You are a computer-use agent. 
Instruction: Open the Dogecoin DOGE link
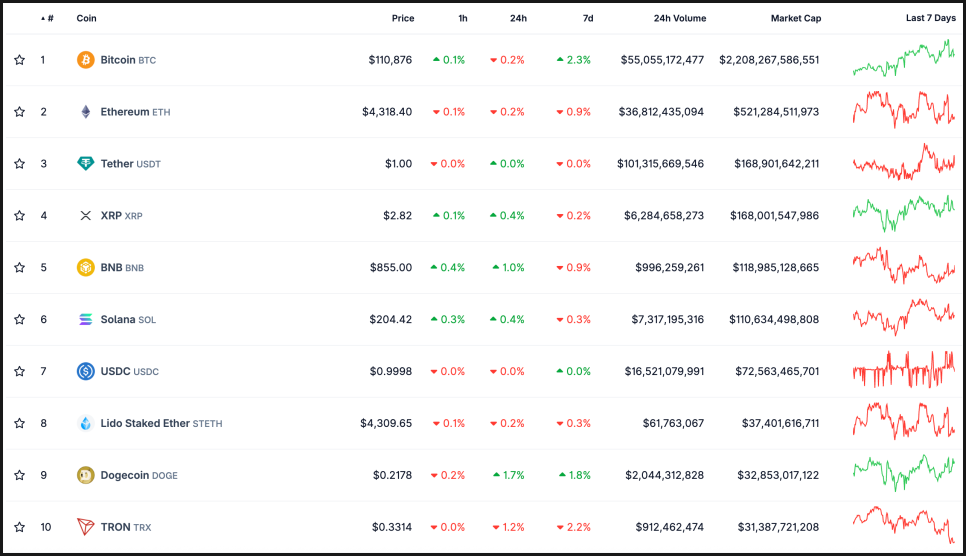[x=139, y=475]
